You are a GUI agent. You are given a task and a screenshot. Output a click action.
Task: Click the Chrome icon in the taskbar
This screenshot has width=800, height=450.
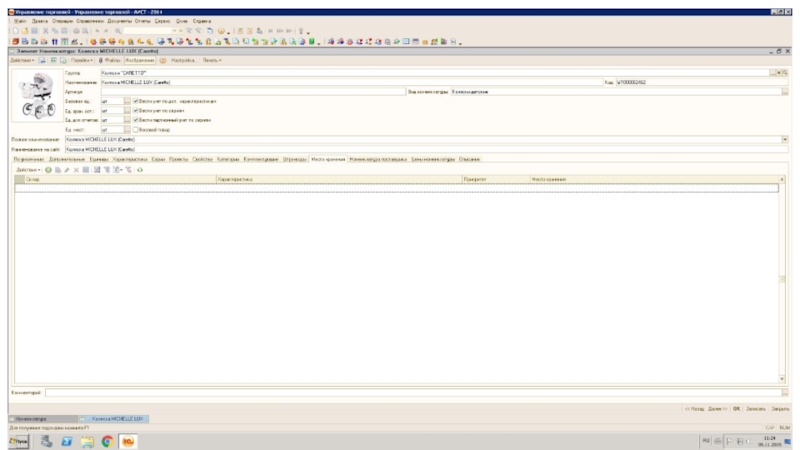click(107, 440)
